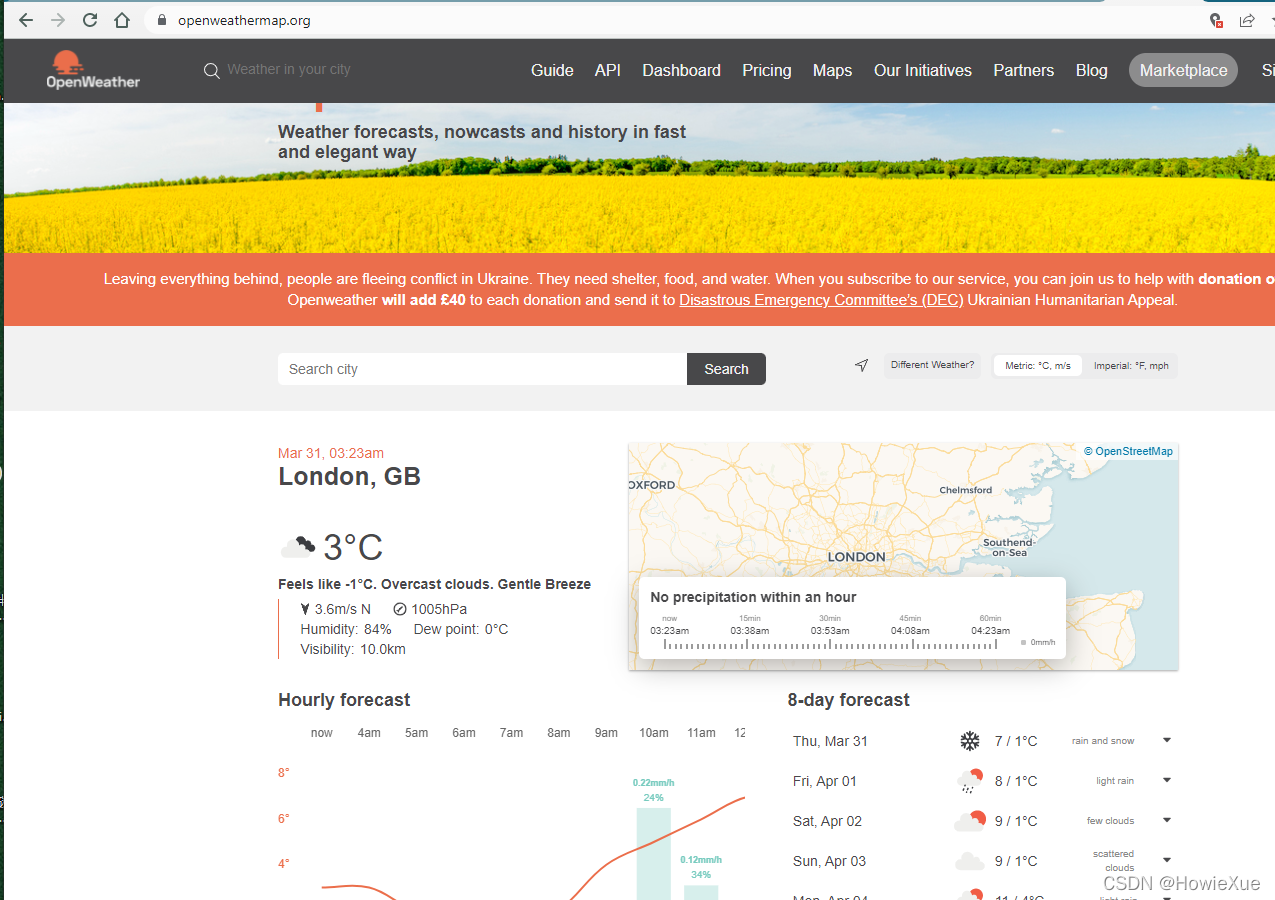Click the precipitation timeline at 03:53am
This screenshot has width=1275, height=900.
(830, 631)
